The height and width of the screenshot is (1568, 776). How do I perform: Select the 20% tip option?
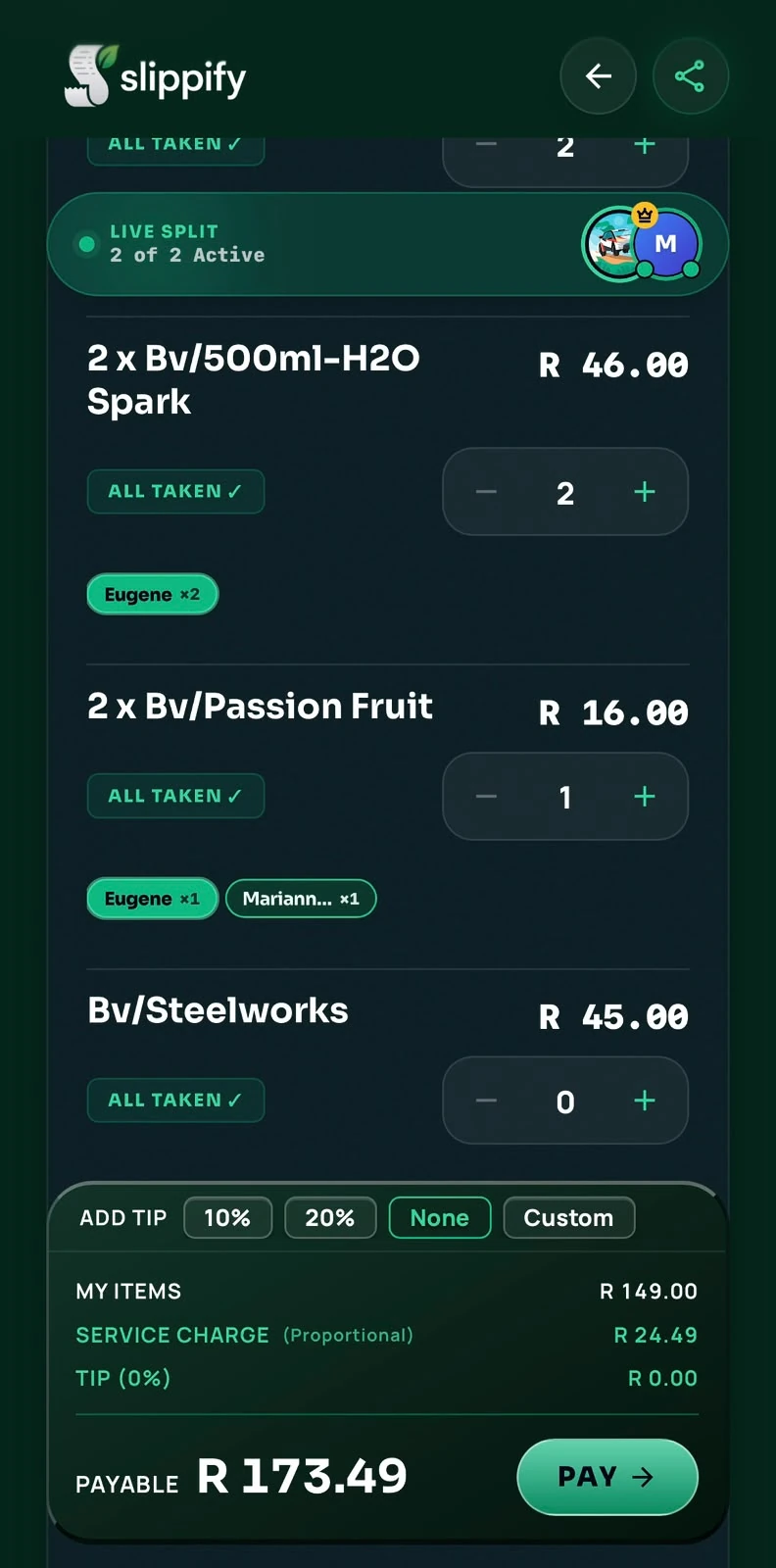[330, 1218]
